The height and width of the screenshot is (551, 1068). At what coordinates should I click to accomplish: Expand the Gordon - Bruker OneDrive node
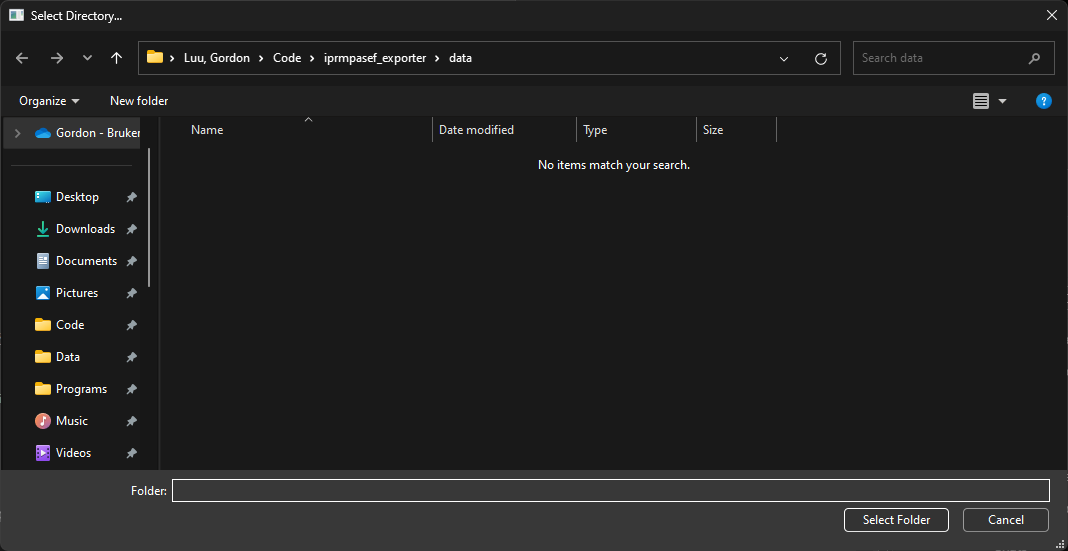(x=18, y=133)
